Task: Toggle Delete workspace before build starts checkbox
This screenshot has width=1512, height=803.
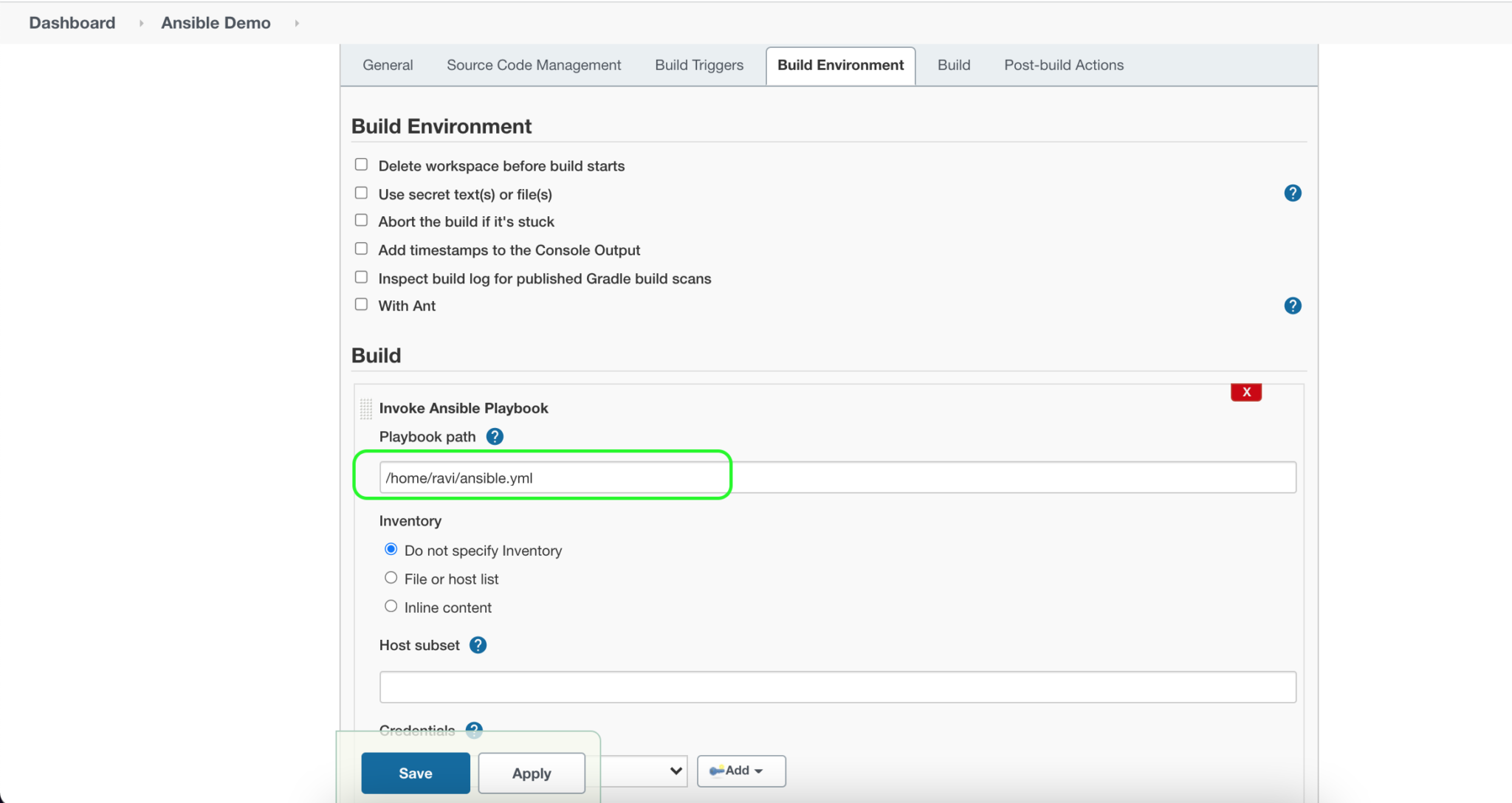Action: (x=360, y=165)
